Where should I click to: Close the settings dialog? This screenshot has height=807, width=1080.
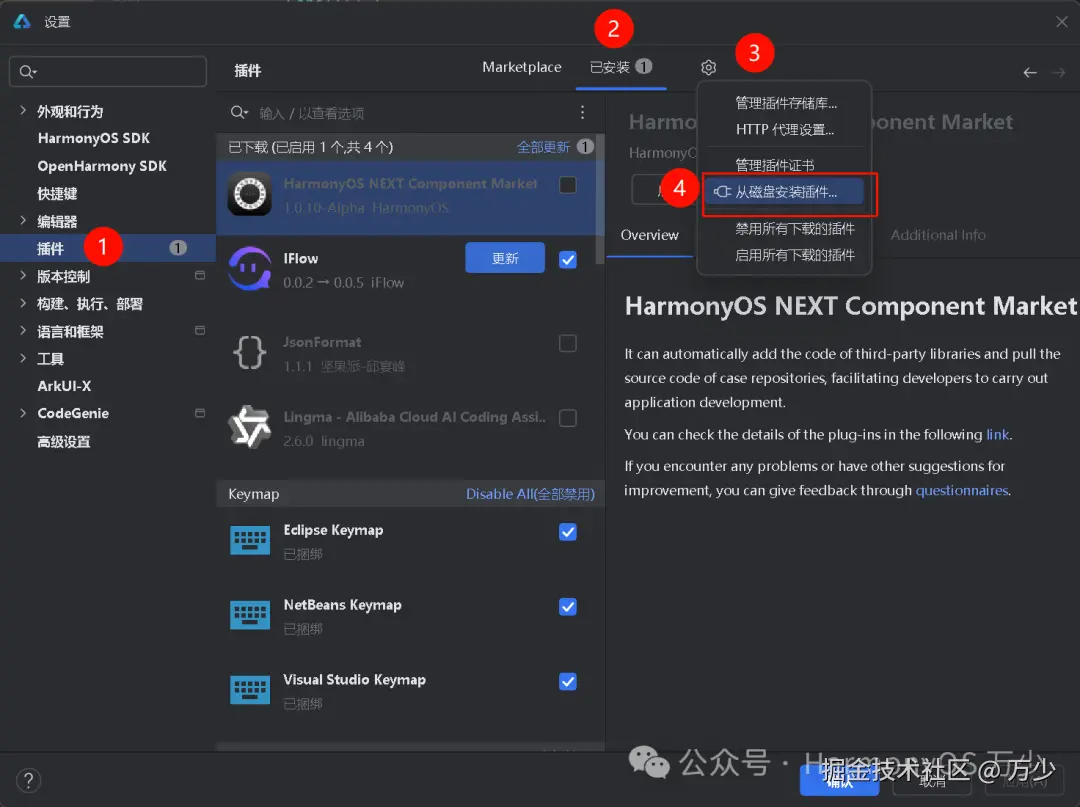pyautogui.click(x=1061, y=22)
